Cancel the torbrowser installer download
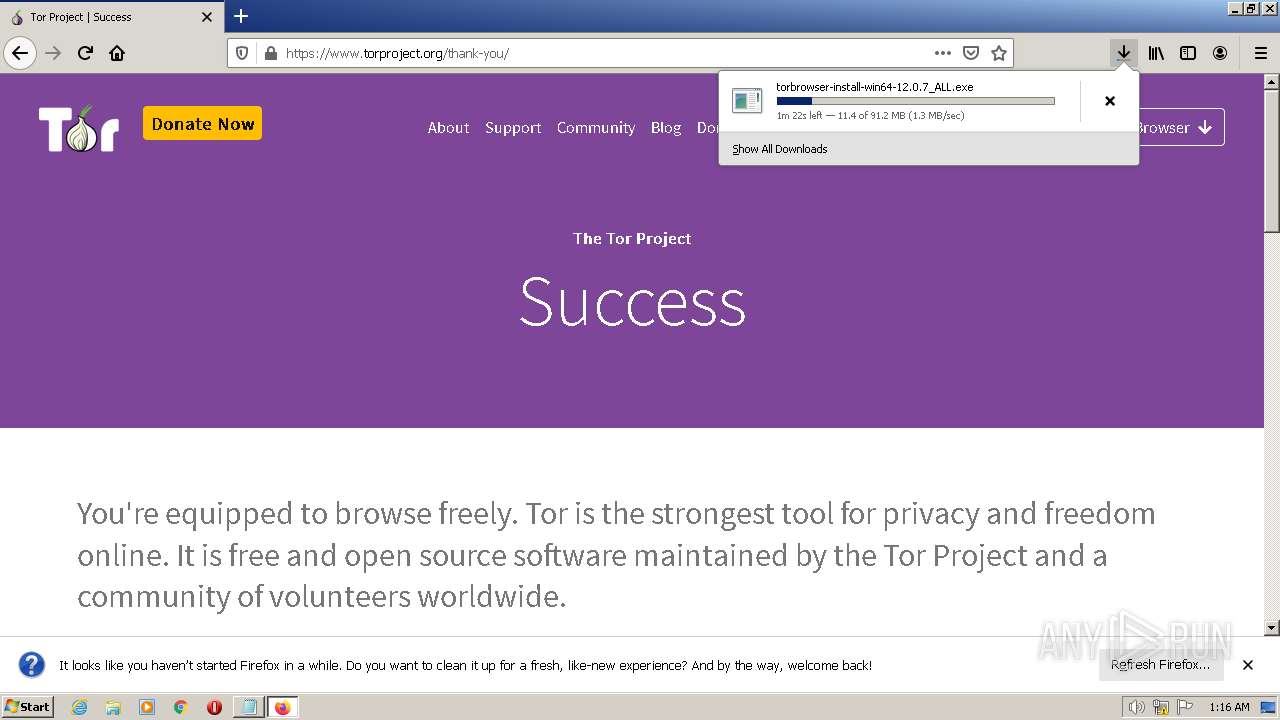1280x720 pixels. tap(1110, 101)
